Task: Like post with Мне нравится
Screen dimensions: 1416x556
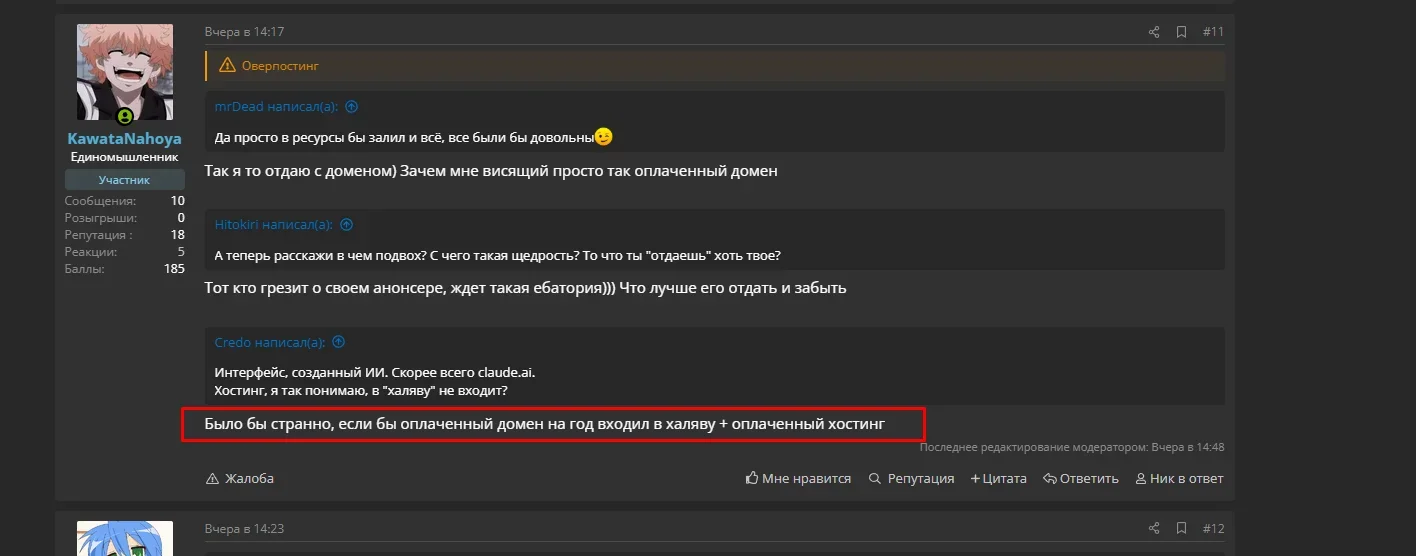Action: coord(798,478)
